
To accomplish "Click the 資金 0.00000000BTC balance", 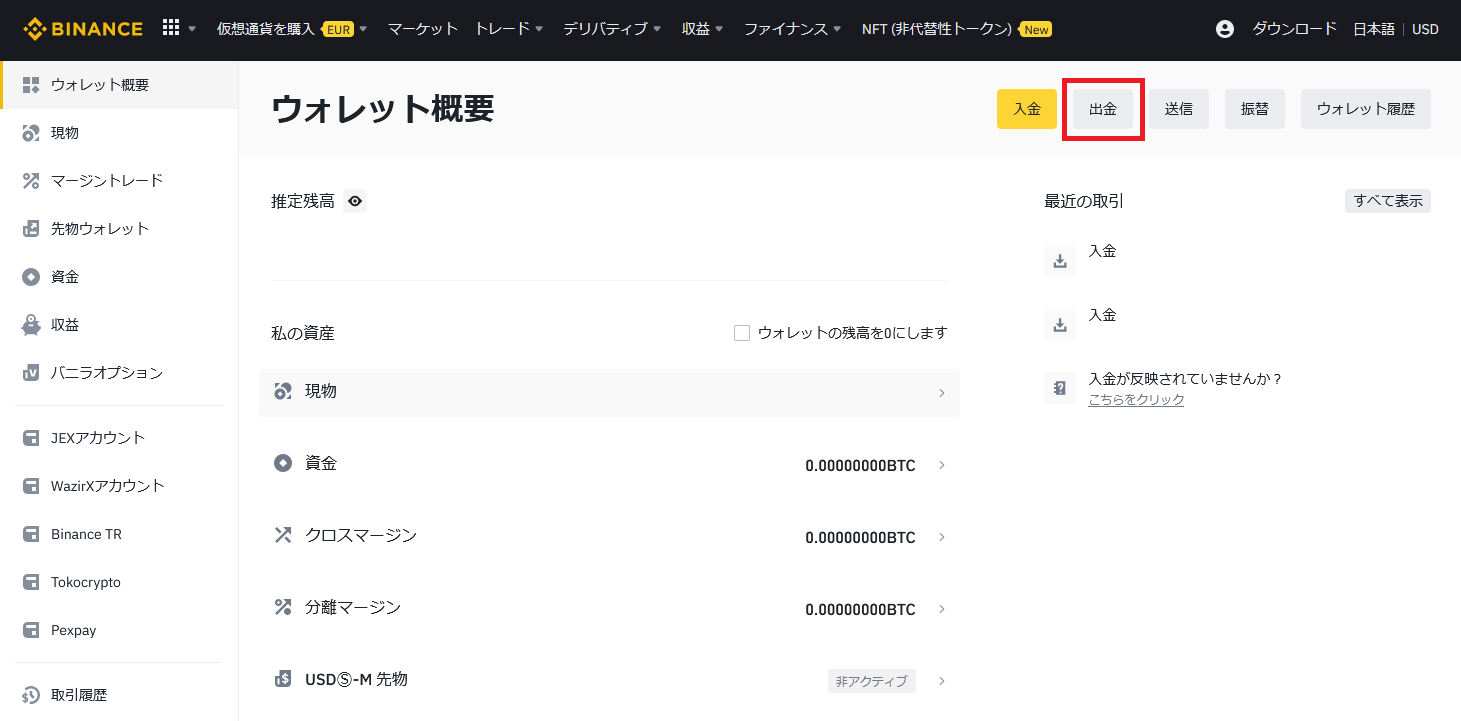I will (x=860, y=465).
